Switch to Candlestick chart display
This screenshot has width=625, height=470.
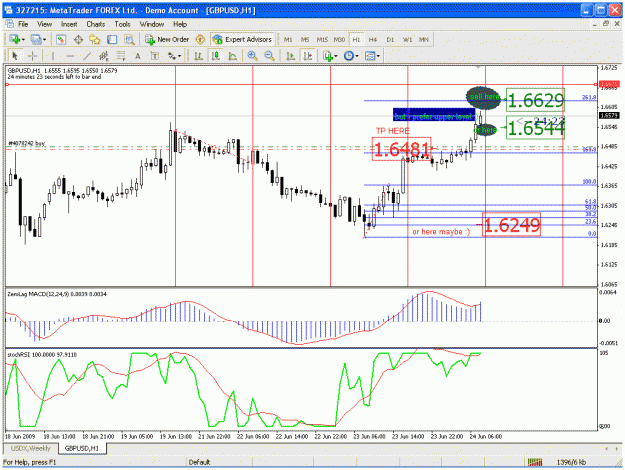[x=216, y=56]
